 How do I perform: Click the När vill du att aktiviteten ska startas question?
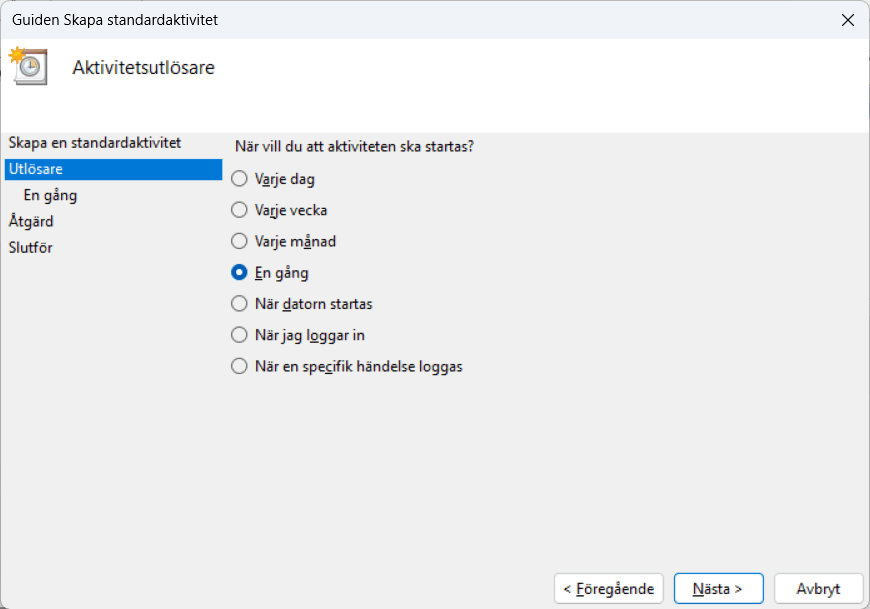pyautogui.click(x=353, y=146)
